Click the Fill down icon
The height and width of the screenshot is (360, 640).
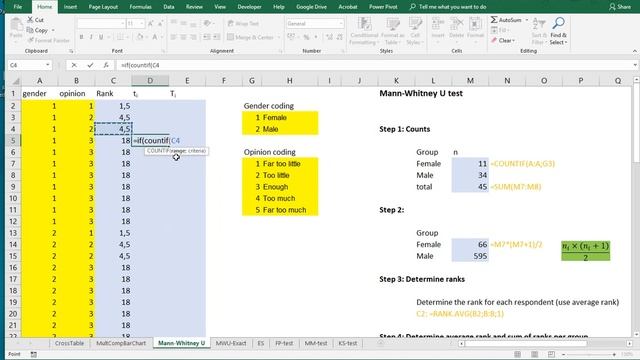tap(494, 30)
